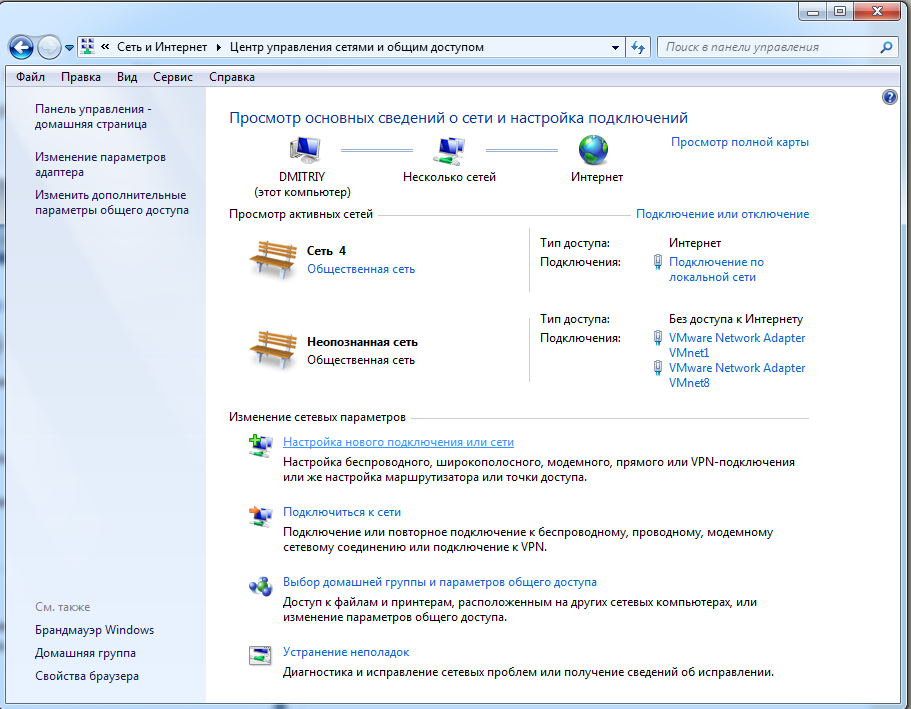Click the search magnifier icon

pyautogui.click(x=886, y=47)
